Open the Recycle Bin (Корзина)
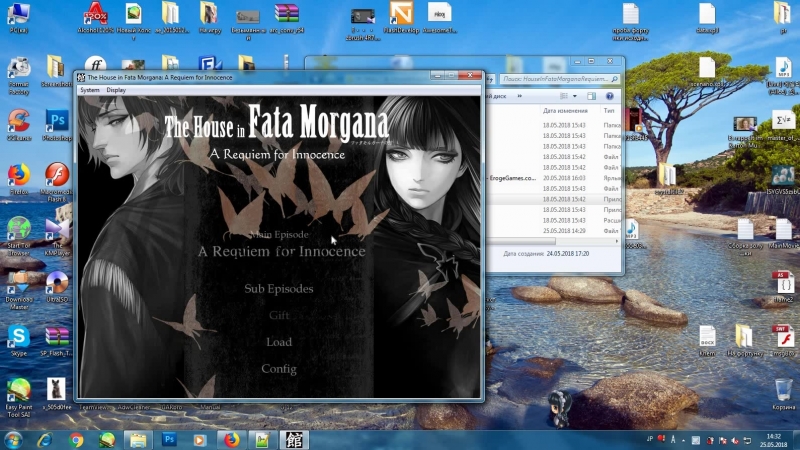The height and width of the screenshot is (450, 800). pyautogui.click(x=784, y=394)
